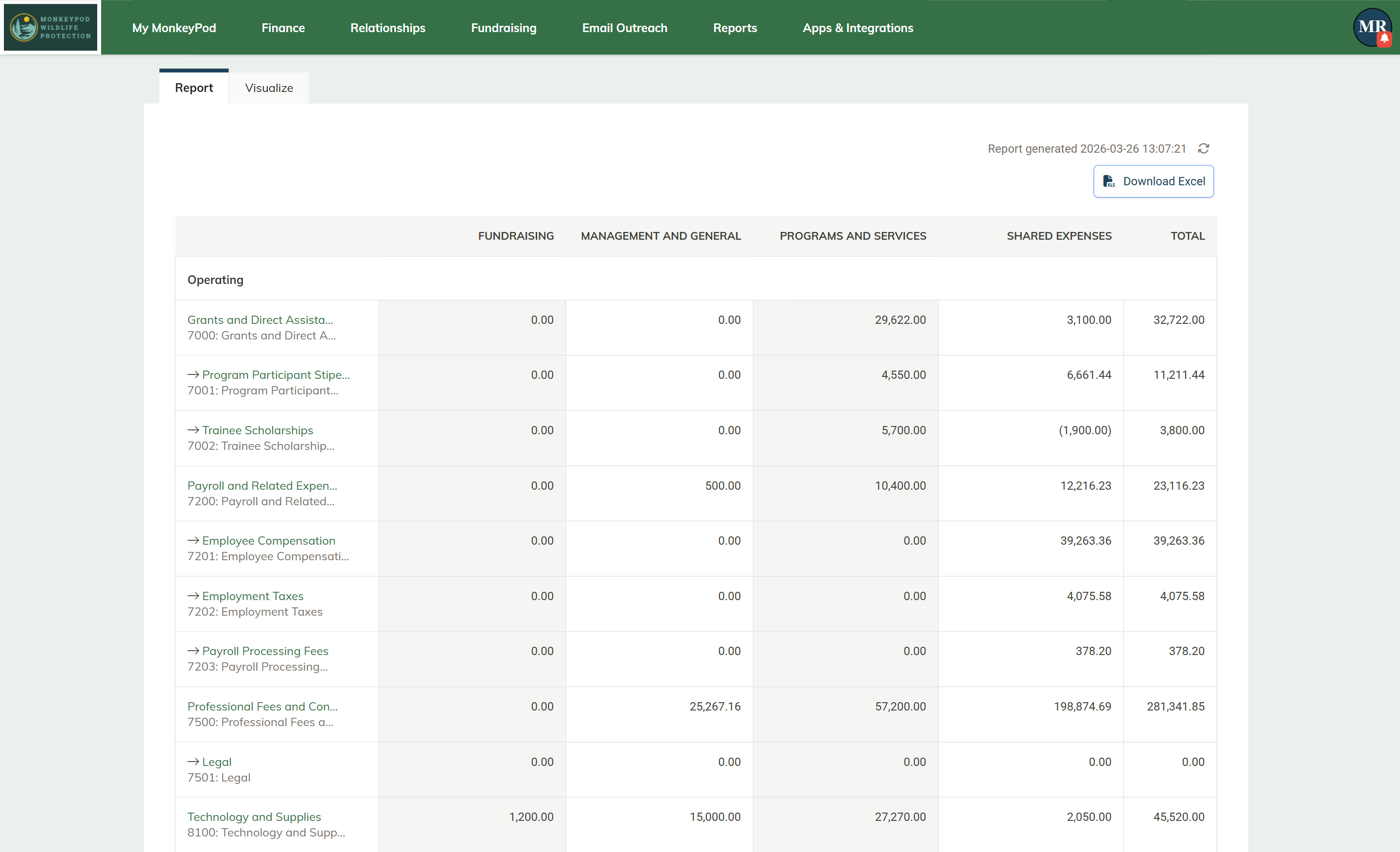
Task: Open the Trainee Scholarships account link
Action: pos(257,430)
